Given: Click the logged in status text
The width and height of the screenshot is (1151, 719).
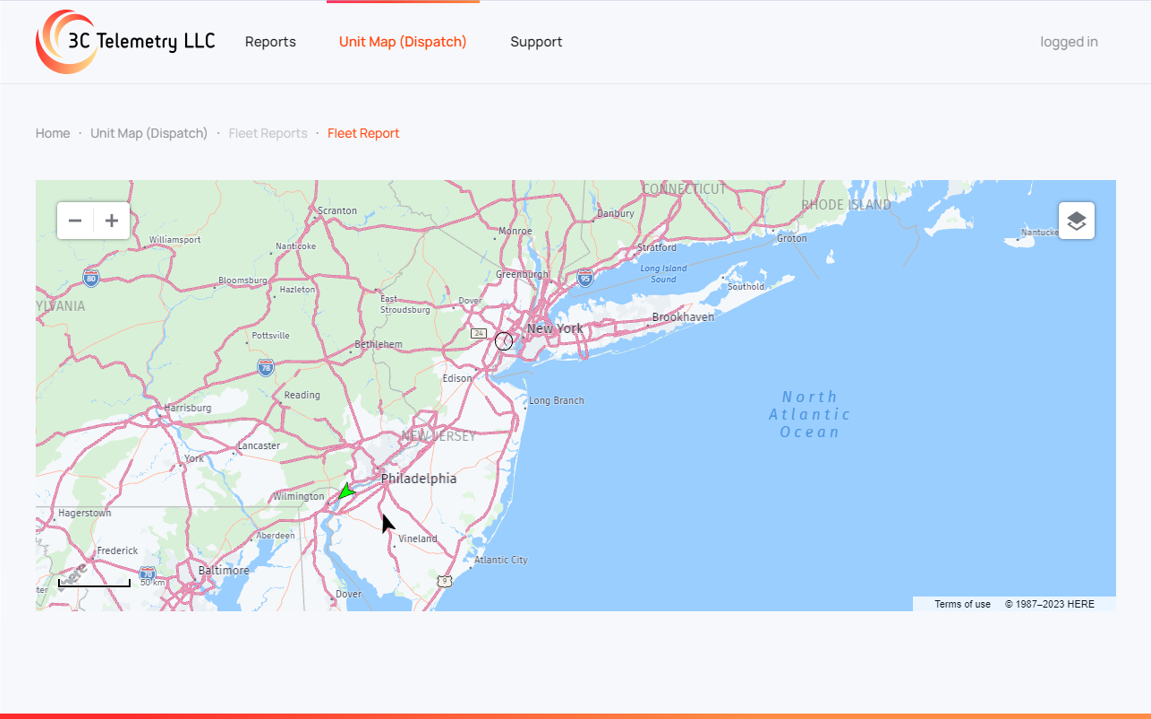Looking at the screenshot, I should pyautogui.click(x=1068, y=42).
